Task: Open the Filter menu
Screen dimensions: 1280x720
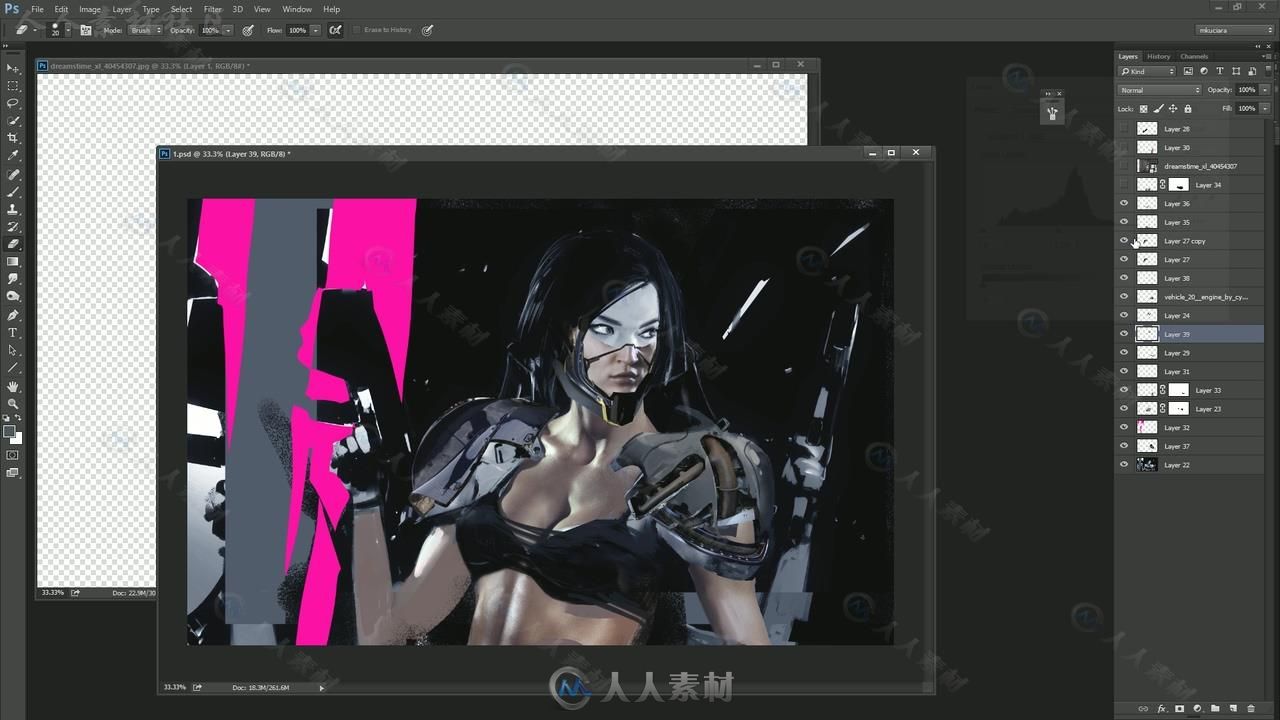Action: pos(213,9)
